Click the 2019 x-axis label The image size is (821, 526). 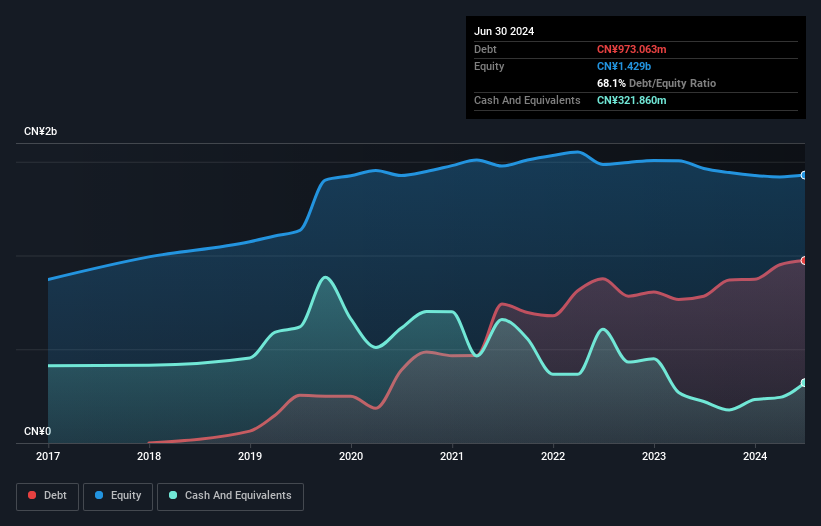coord(250,456)
